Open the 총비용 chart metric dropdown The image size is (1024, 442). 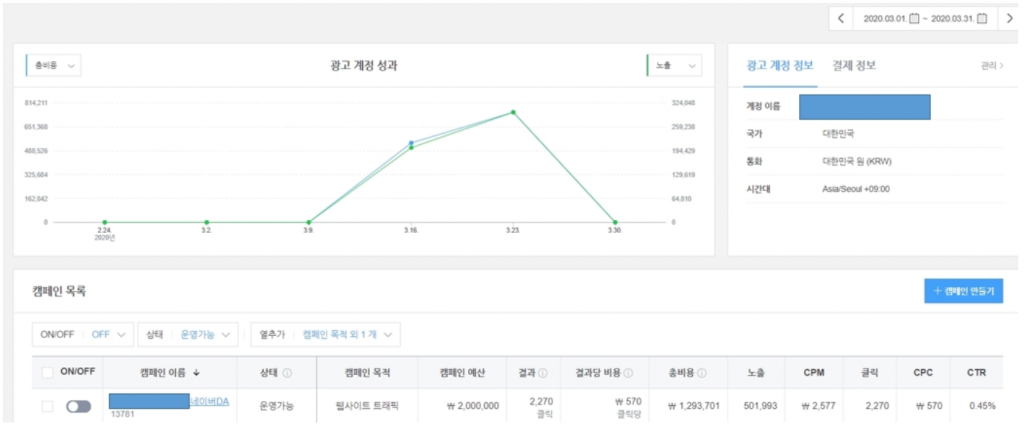pos(53,65)
